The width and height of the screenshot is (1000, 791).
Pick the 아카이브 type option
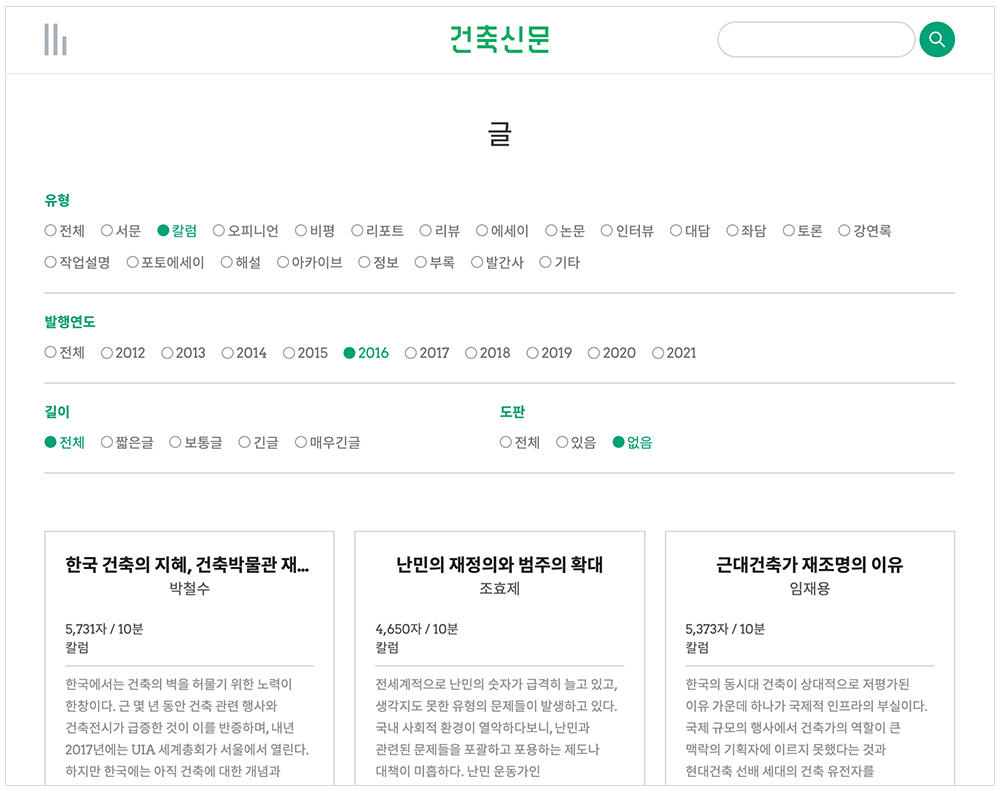tap(309, 263)
